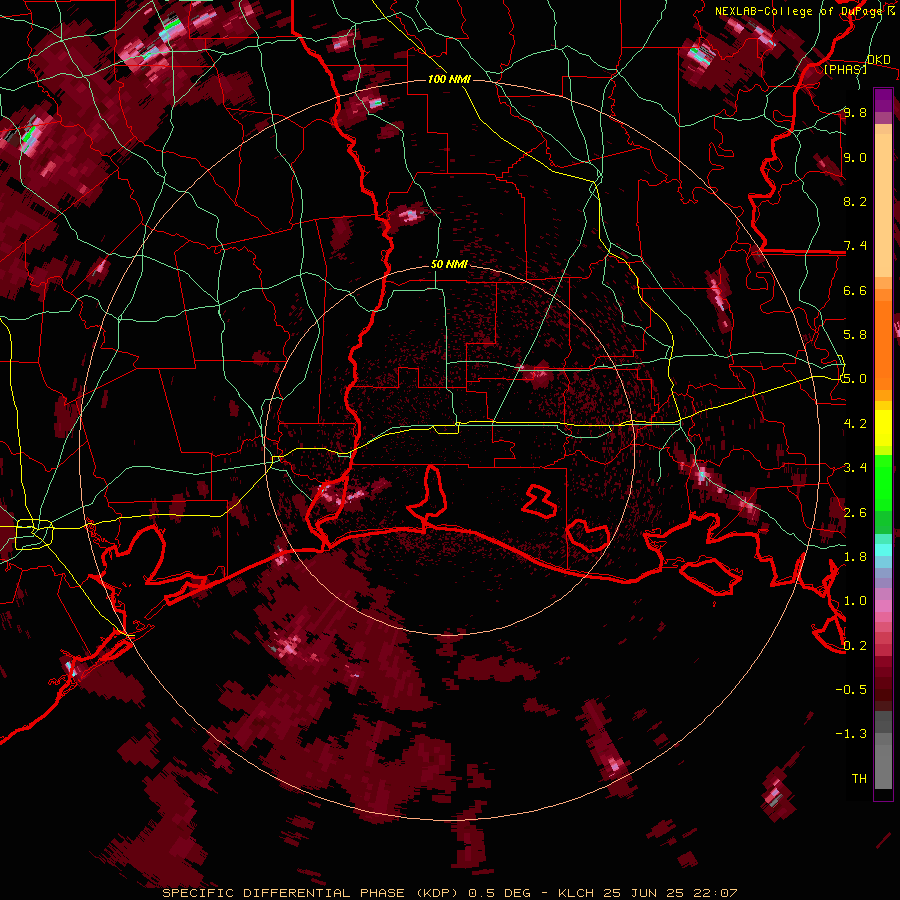This screenshot has height=900, width=900.
Task: Click the 1.0 scale value
Action: coord(855,601)
